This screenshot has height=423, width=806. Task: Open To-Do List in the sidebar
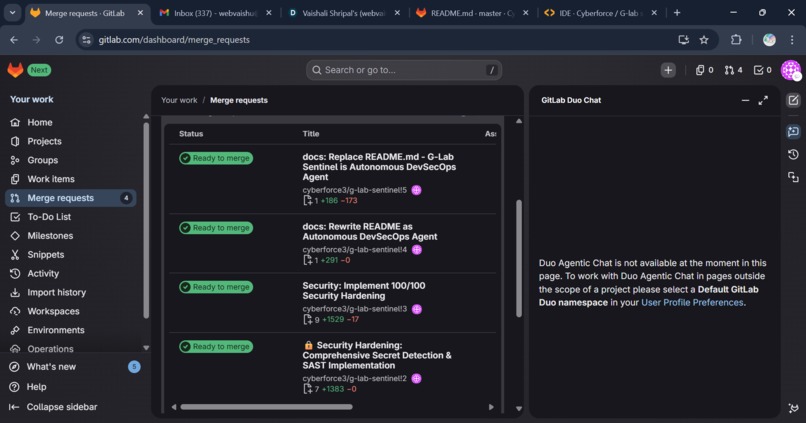click(x=70, y=217)
